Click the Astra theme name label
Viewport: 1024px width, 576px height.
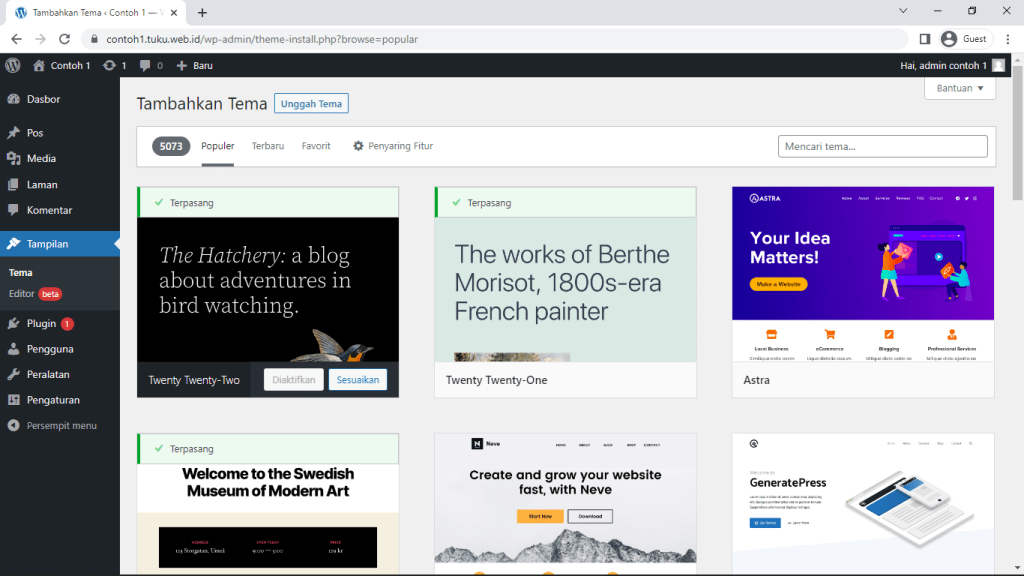(756, 380)
